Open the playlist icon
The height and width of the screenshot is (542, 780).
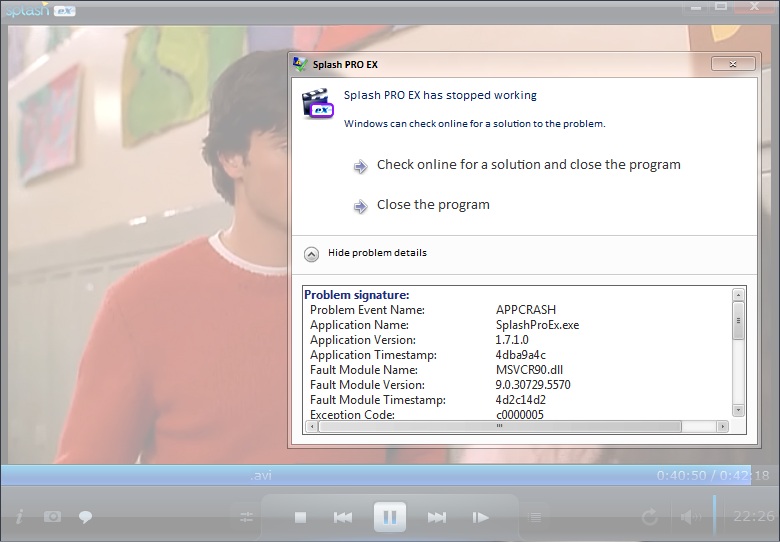coord(535,518)
